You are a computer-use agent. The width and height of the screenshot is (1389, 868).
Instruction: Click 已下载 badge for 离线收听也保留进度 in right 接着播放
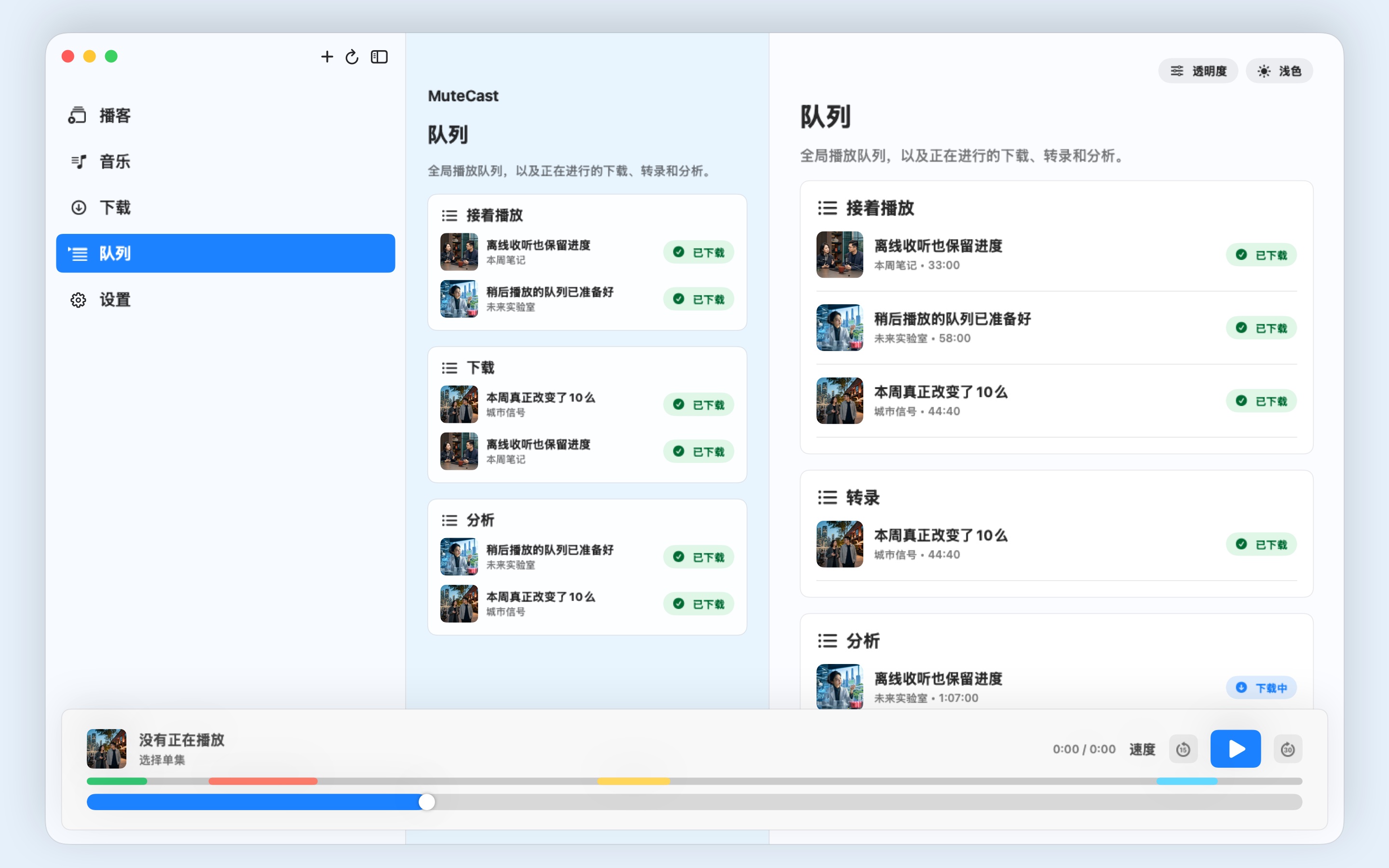tap(1261, 255)
